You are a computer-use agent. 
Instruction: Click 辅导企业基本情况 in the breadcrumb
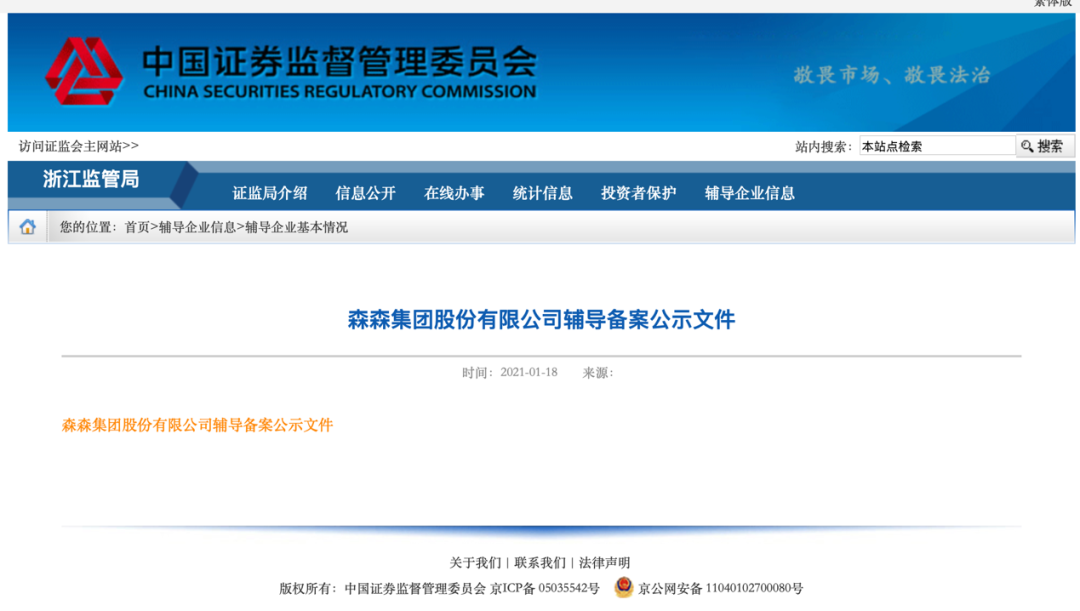(x=297, y=227)
